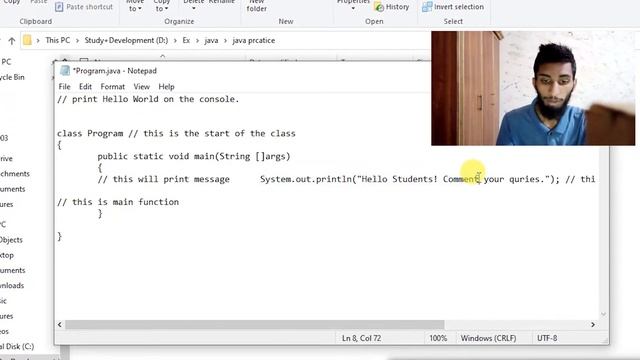Expand chevron after java breadcrumb
Screen dimensions: 640x360
pyautogui.click(x=225, y=40)
